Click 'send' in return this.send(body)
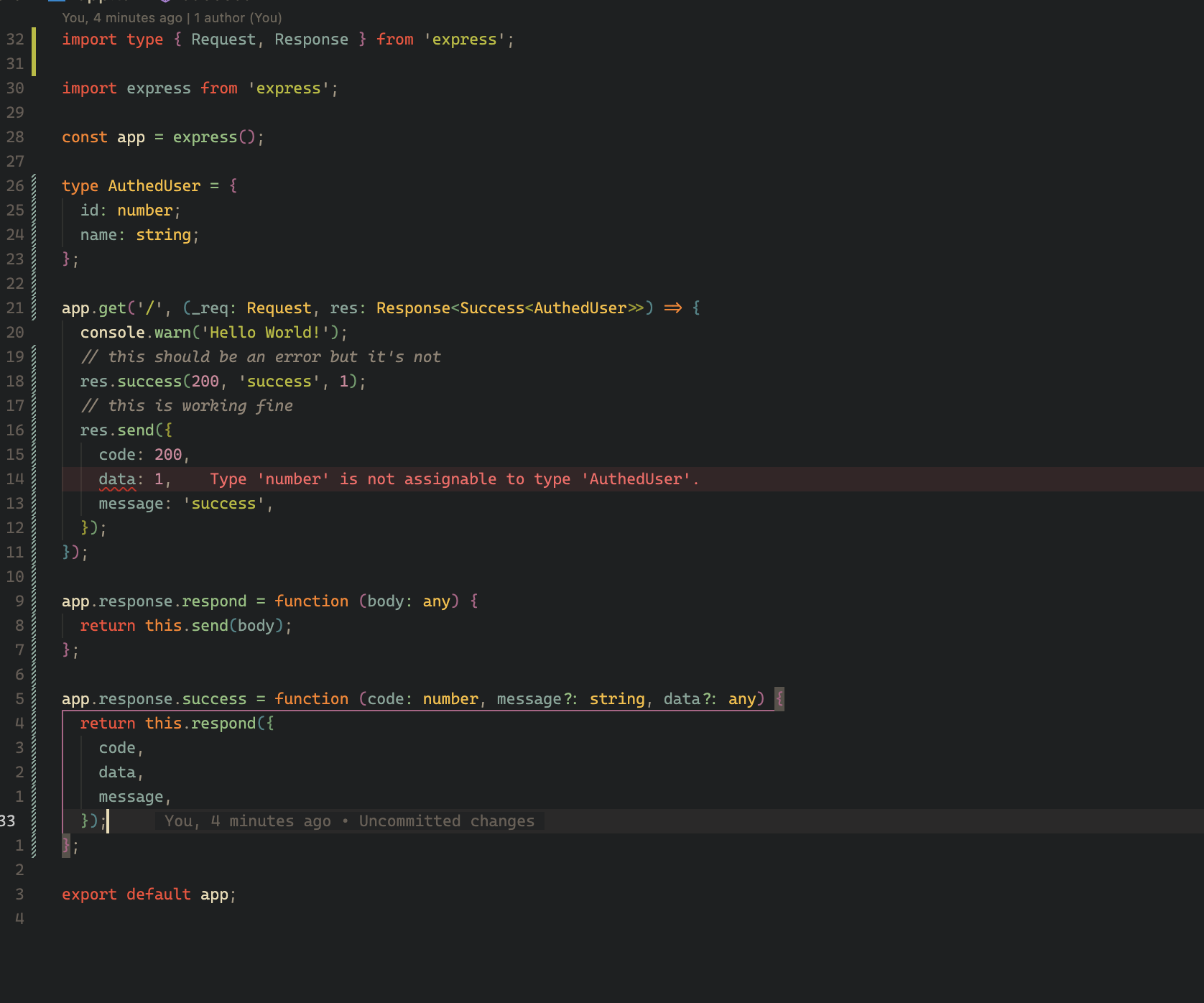This screenshot has height=1003, width=1204. click(x=210, y=626)
